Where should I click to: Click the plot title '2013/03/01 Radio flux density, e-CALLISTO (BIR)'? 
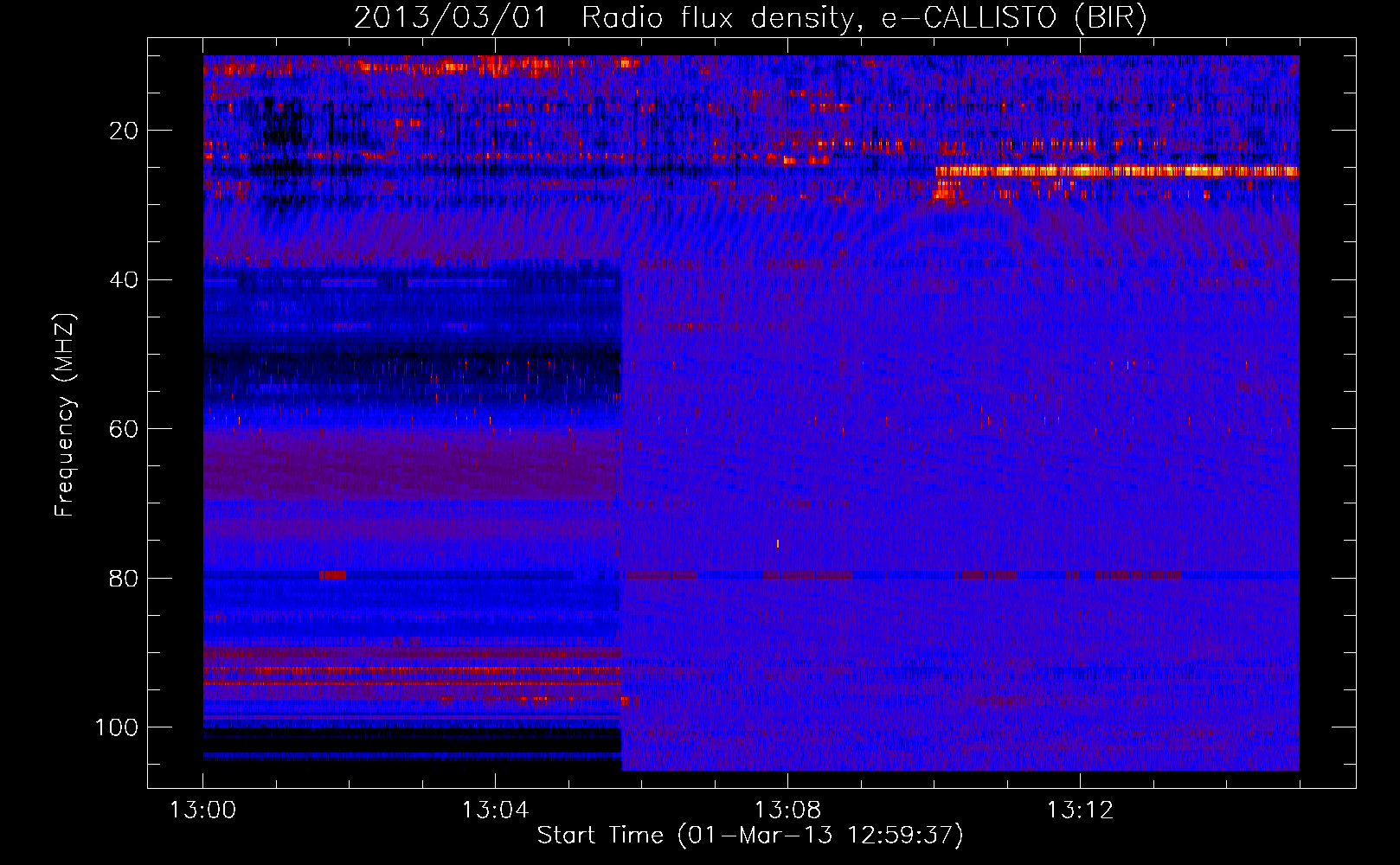(750, 17)
